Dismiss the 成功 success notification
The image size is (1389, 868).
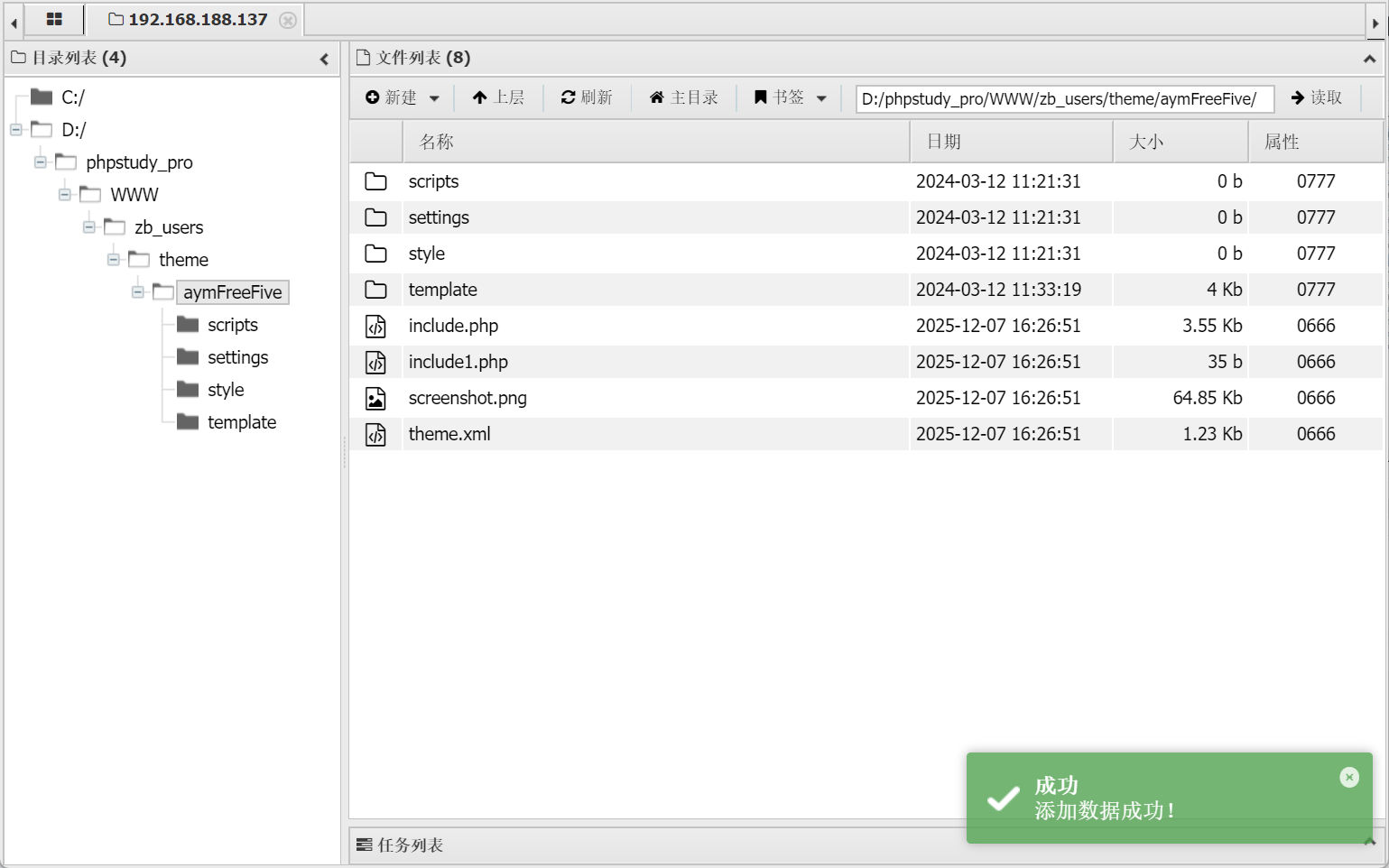point(1349,777)
